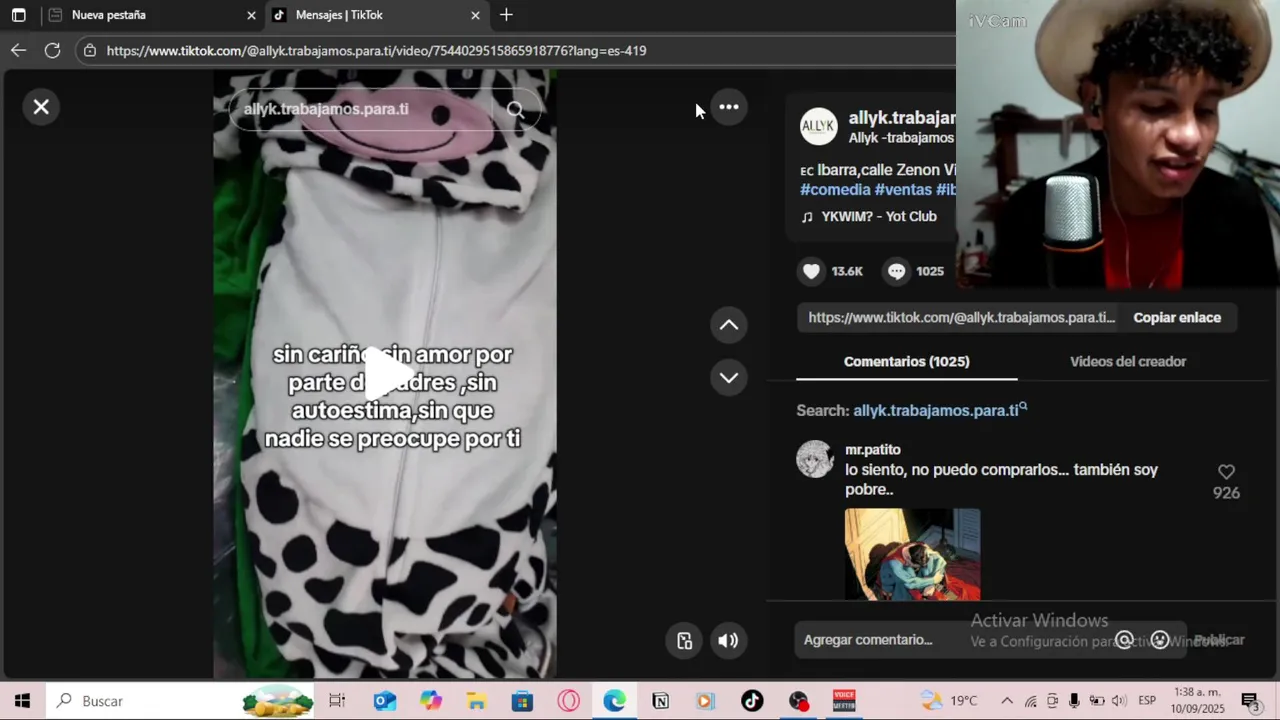The height and width of the screenshot is (720, 1280).
Task: Open the microphone tray icon
Action: pos(1074,701)
